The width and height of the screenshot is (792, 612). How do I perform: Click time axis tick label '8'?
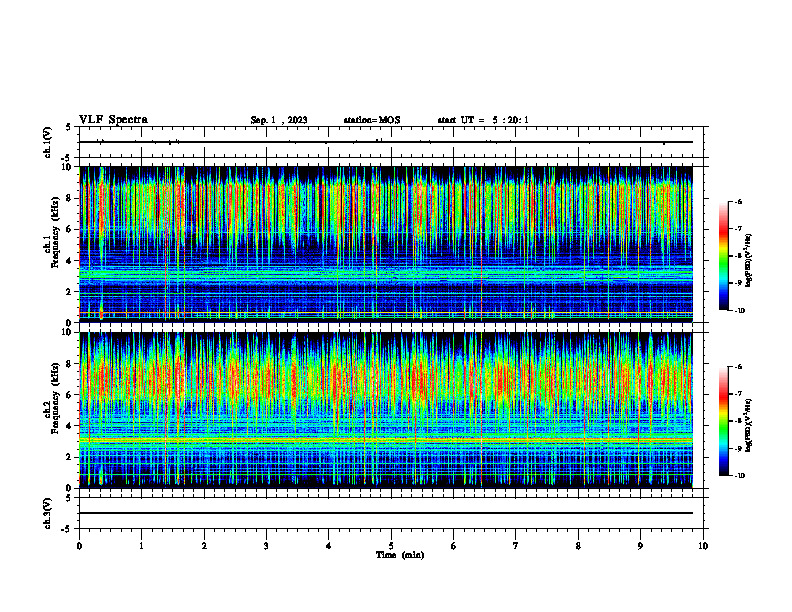coord(578,546)
